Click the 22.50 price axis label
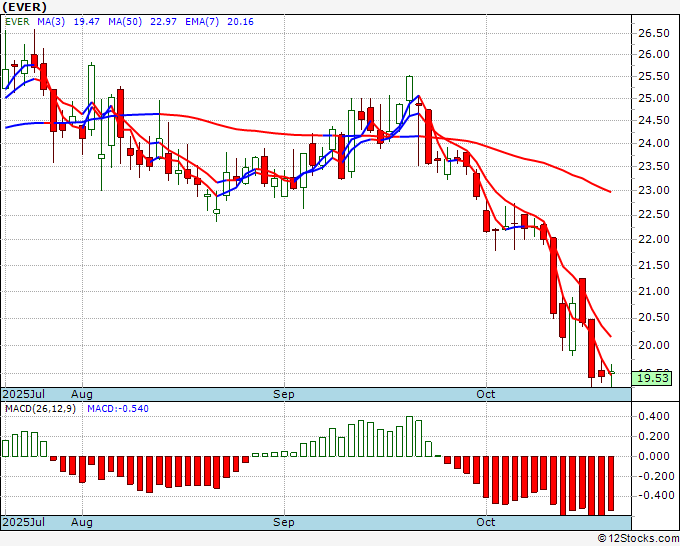Image resolution: width=680 pixels, height=546 pixels. click(x=654, y=215)
